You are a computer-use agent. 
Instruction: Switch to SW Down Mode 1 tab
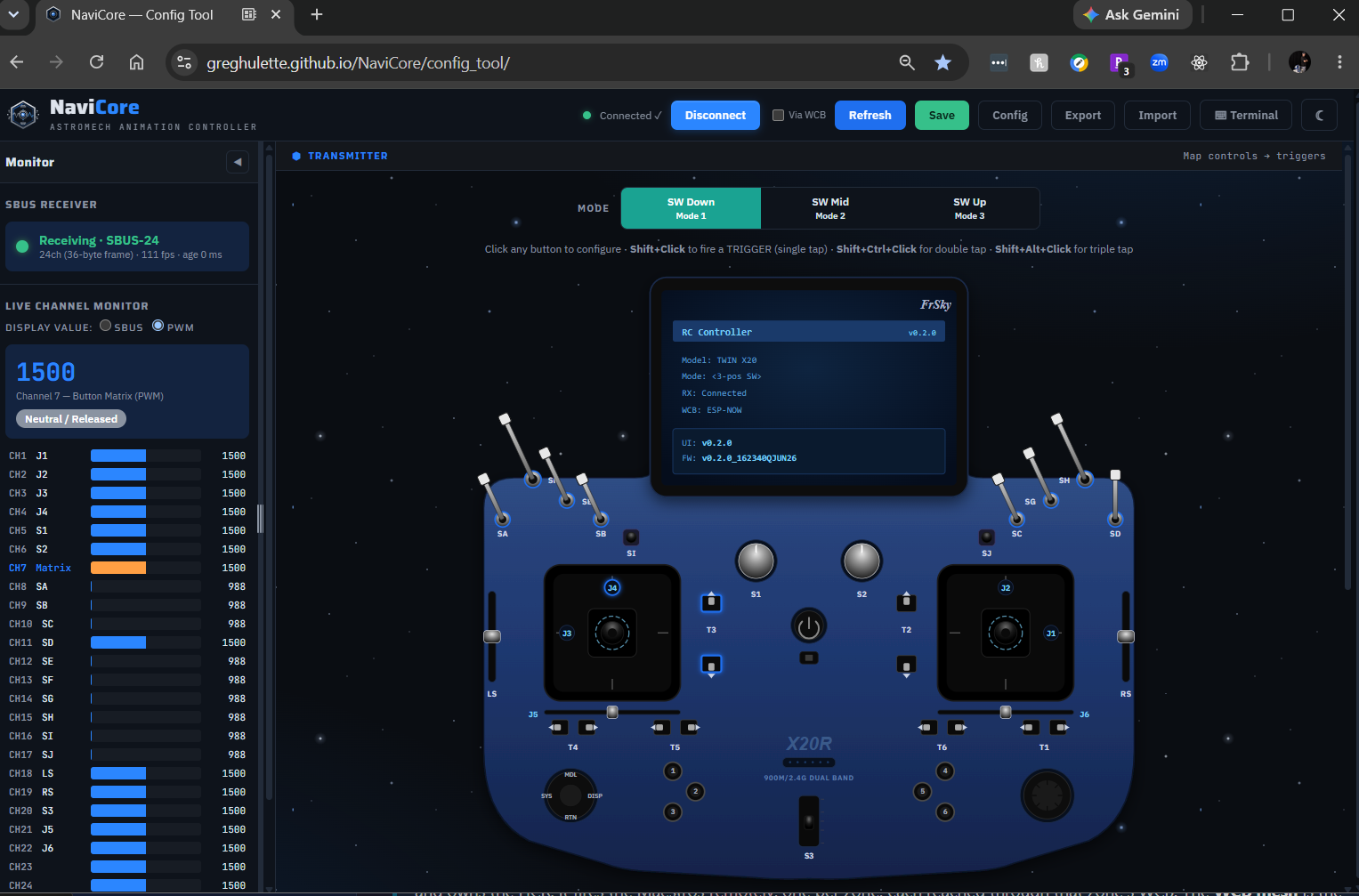(691, 208)
